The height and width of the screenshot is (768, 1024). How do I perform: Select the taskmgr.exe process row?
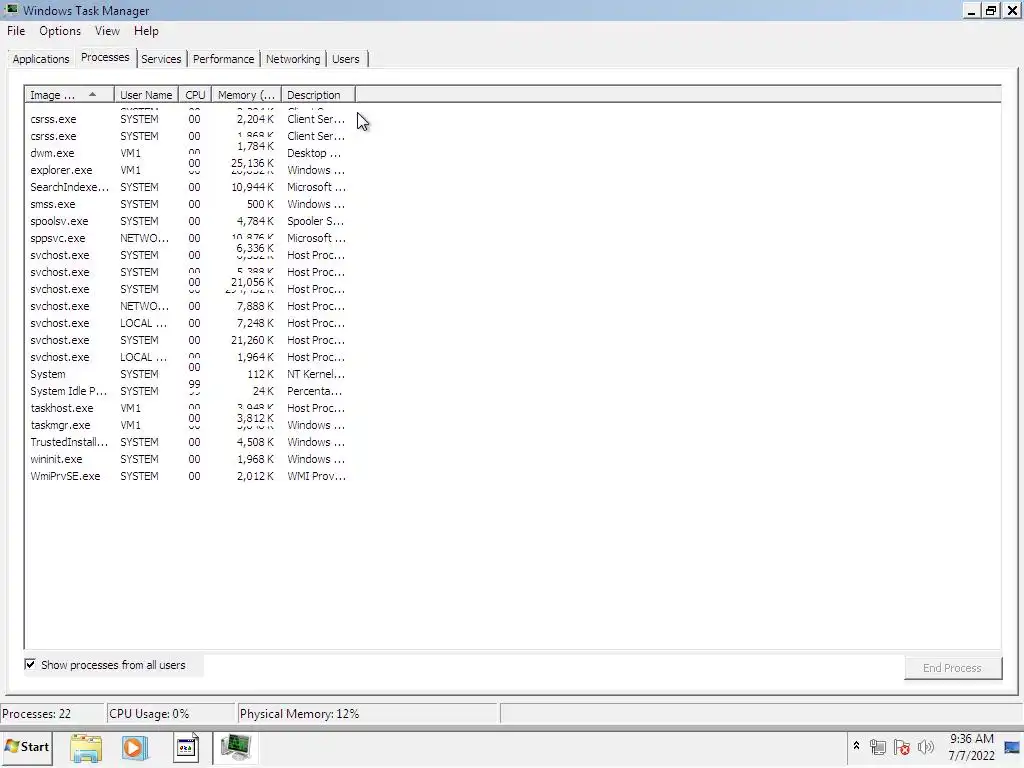[x=188, y=424]
